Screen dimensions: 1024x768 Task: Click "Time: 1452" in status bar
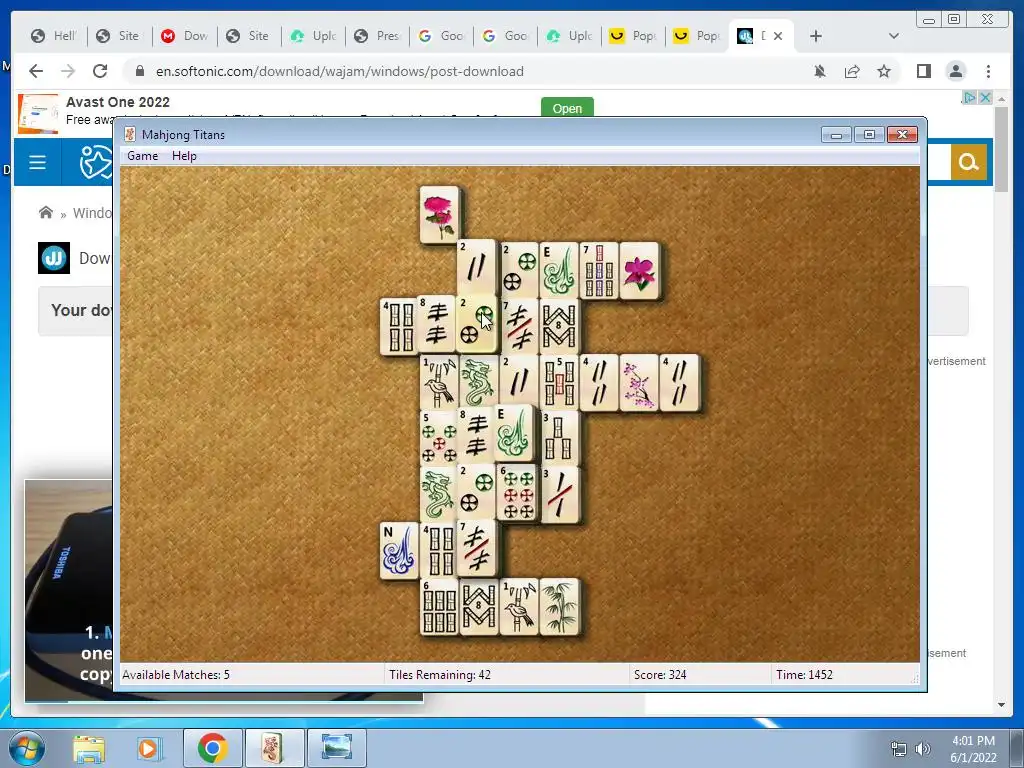(804, 675)
